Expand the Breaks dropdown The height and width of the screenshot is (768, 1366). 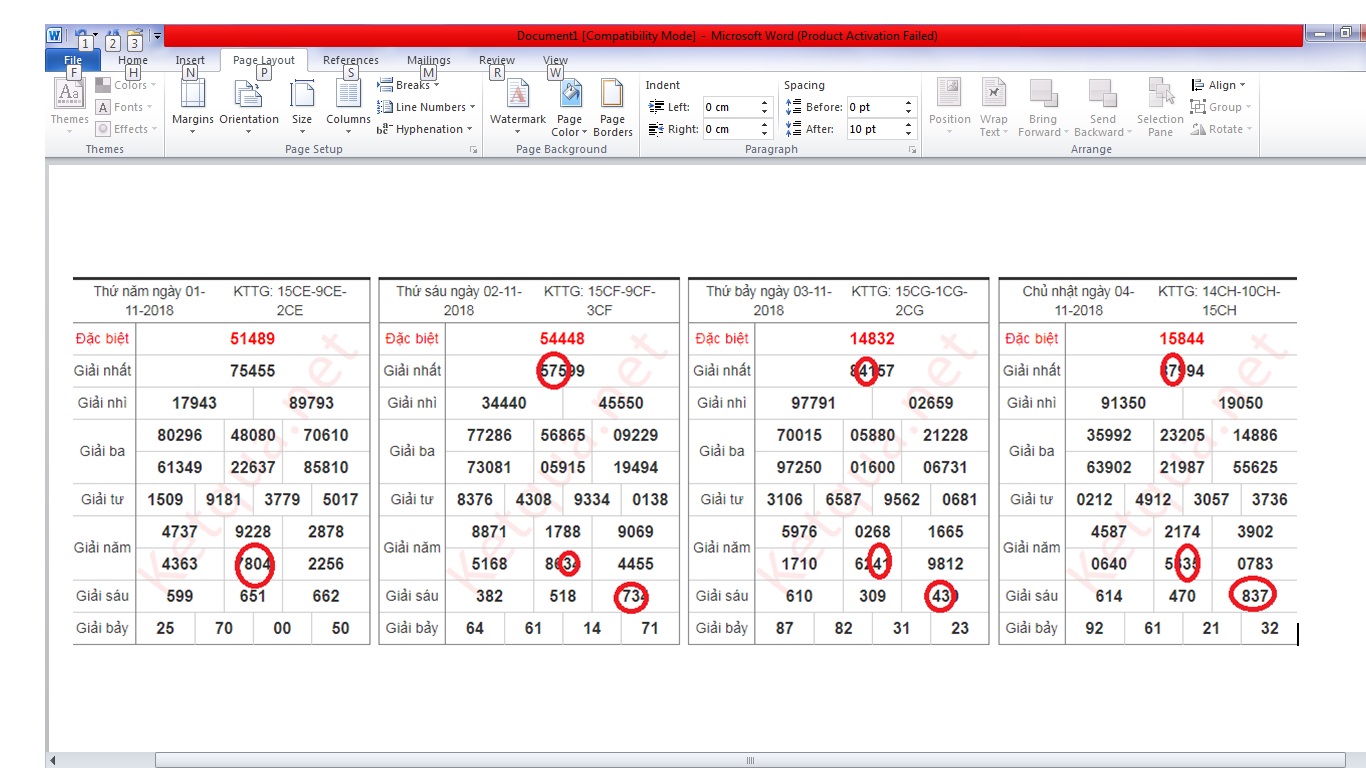(409, 85)
